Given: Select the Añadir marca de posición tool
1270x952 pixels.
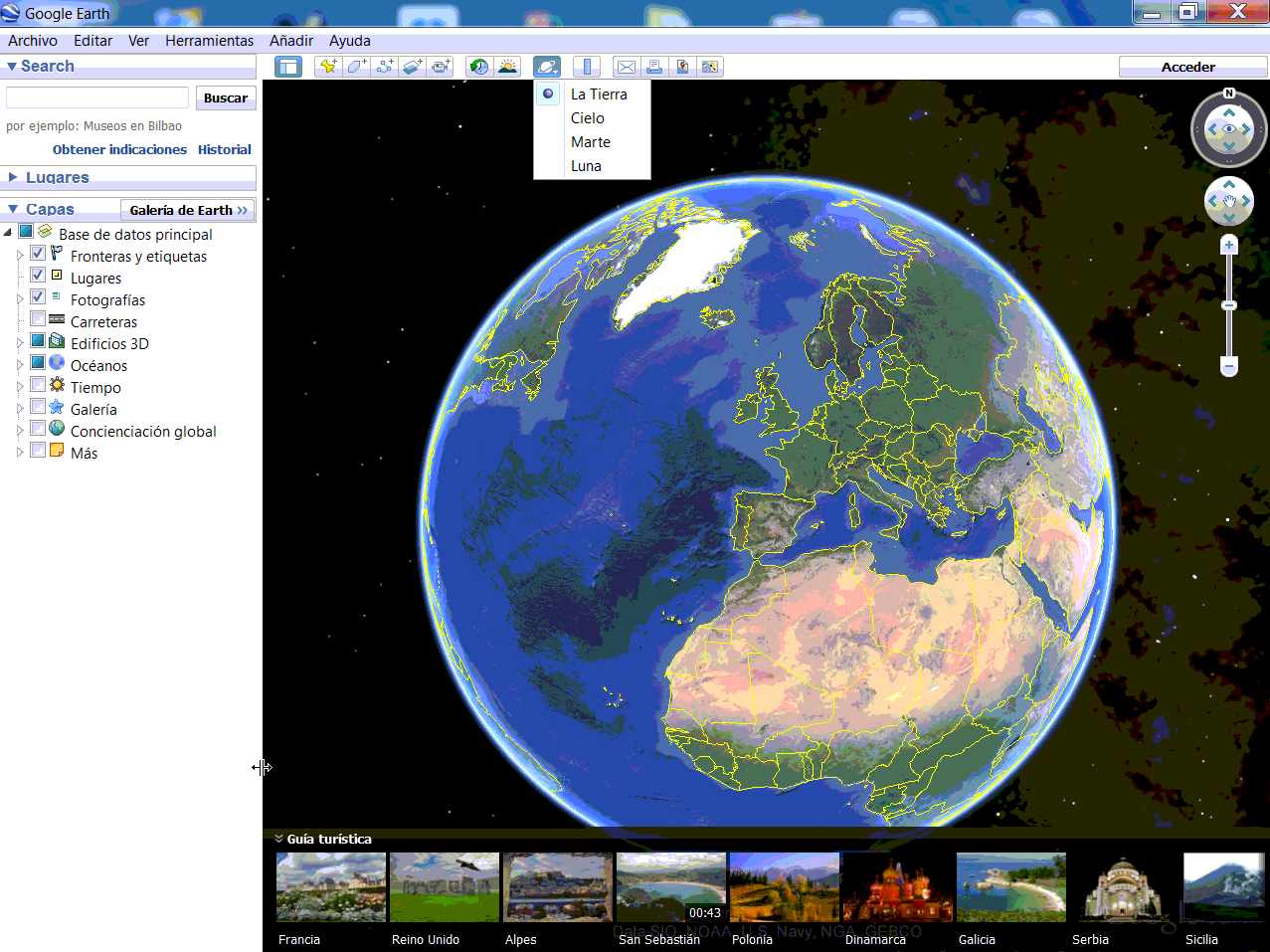Looking at the screenshot, I should (327, 66).
